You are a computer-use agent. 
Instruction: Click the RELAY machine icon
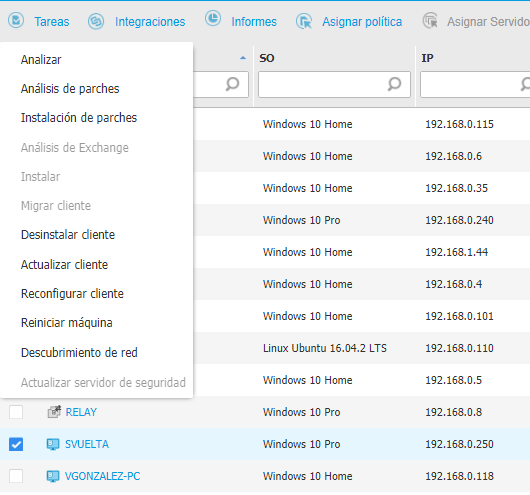click(x=54, y=412)
